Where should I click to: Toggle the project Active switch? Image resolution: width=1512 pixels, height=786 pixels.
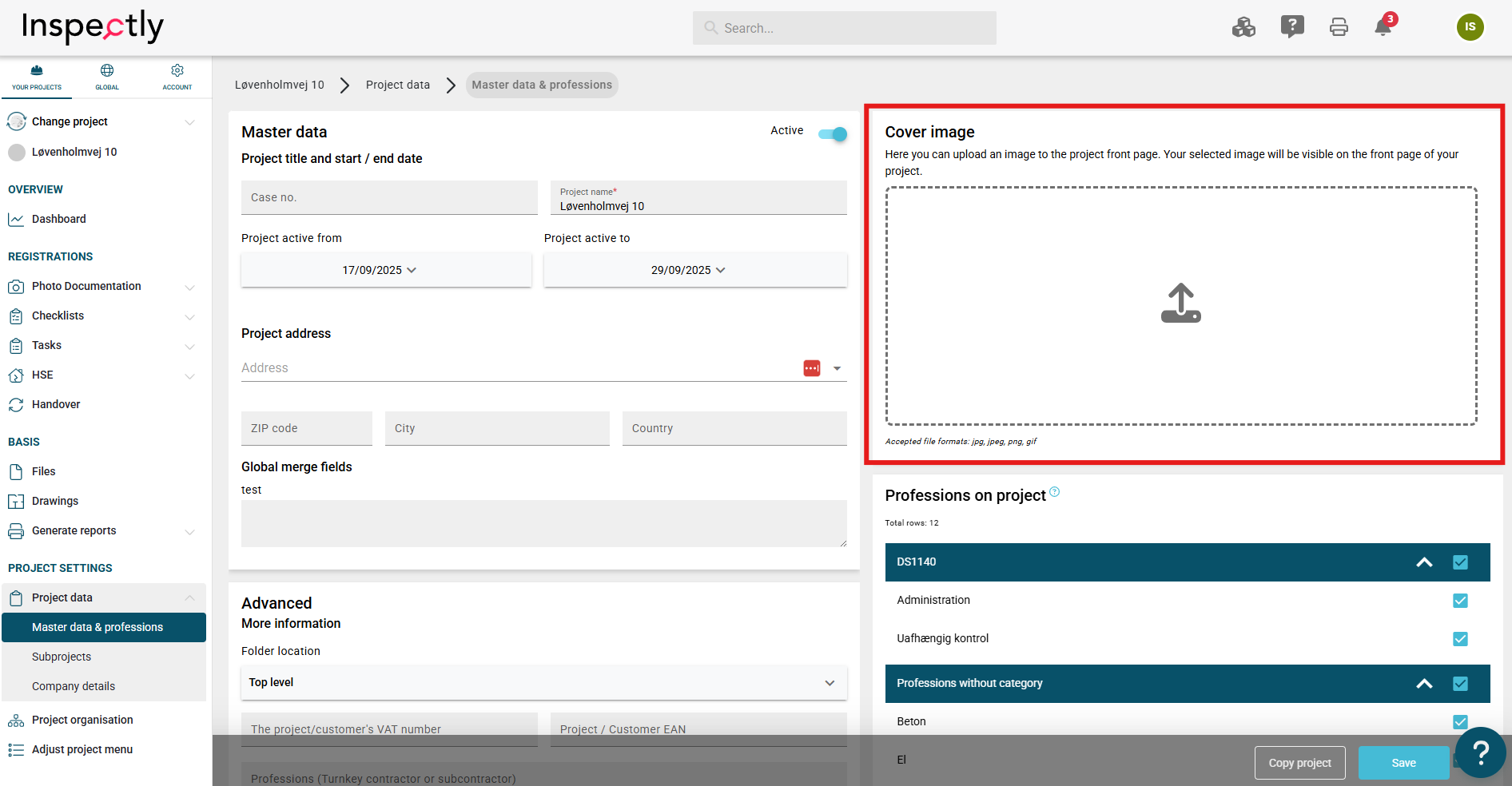tap(832, 134)
